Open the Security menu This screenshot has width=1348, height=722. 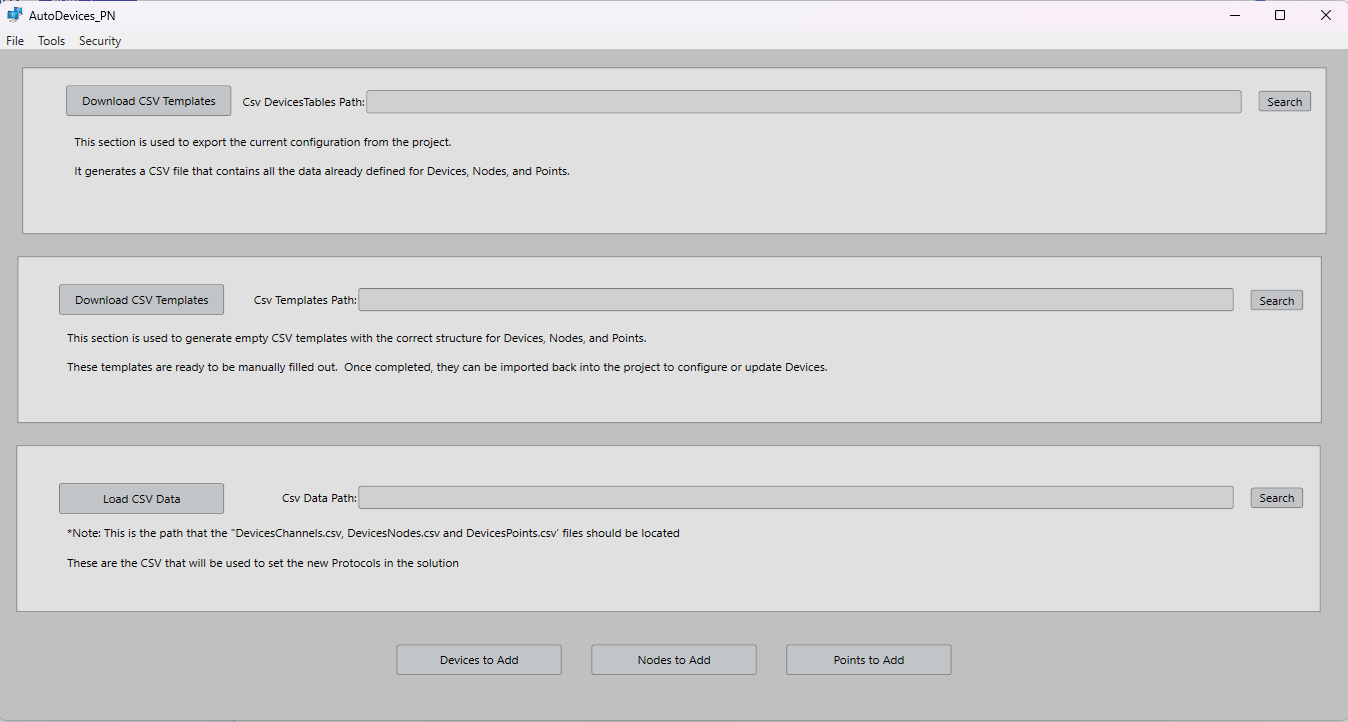point(100,41)
